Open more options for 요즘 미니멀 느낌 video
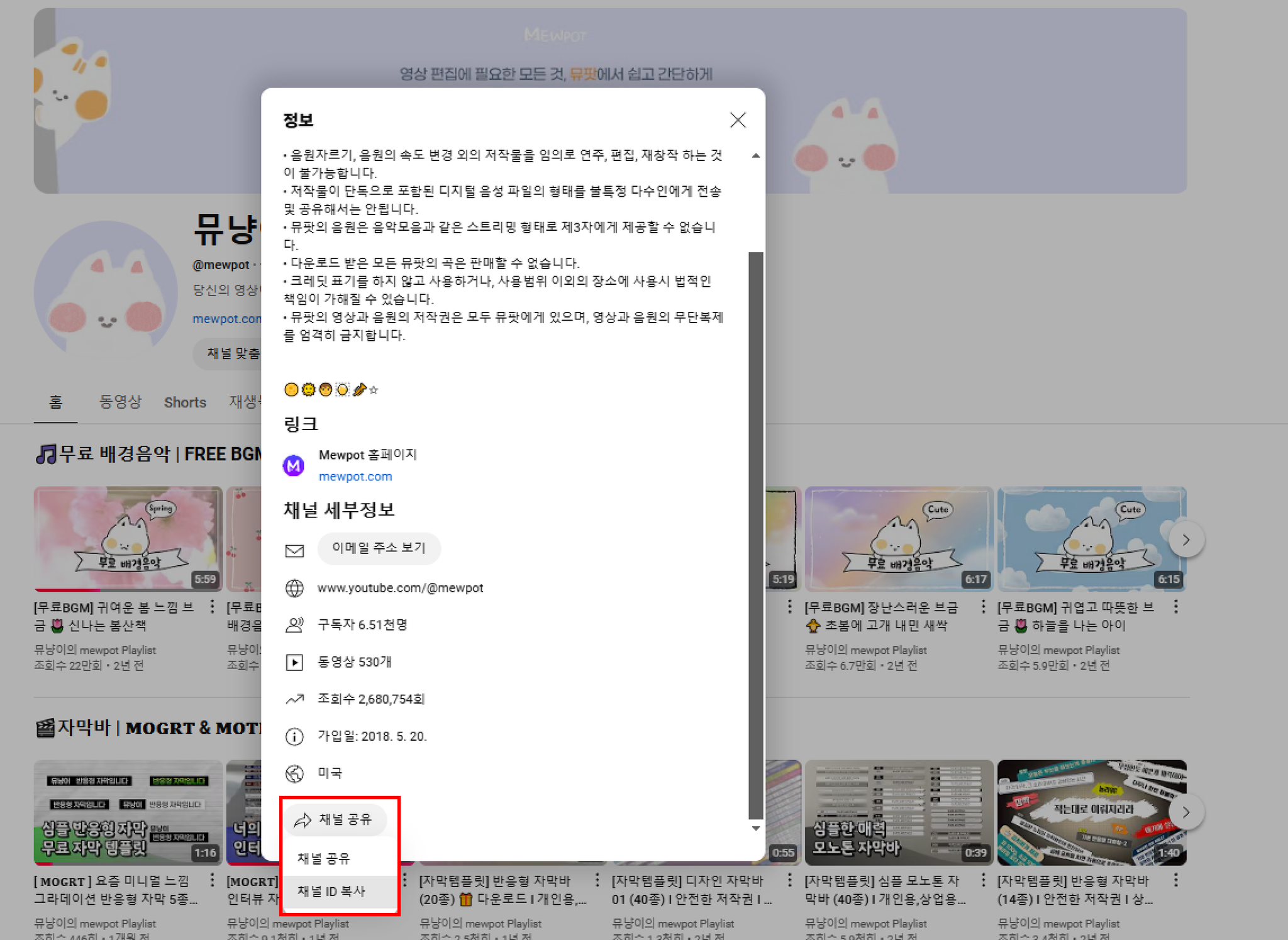Viewport: 1288px width, 940px height. (212, 880)
